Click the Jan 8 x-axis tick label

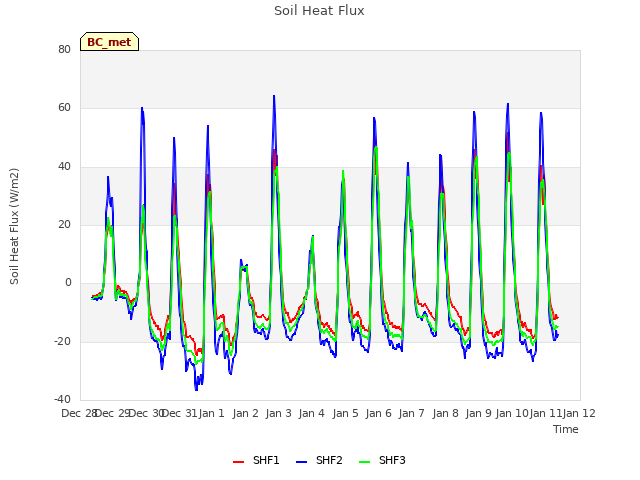[x=445, y=413]
